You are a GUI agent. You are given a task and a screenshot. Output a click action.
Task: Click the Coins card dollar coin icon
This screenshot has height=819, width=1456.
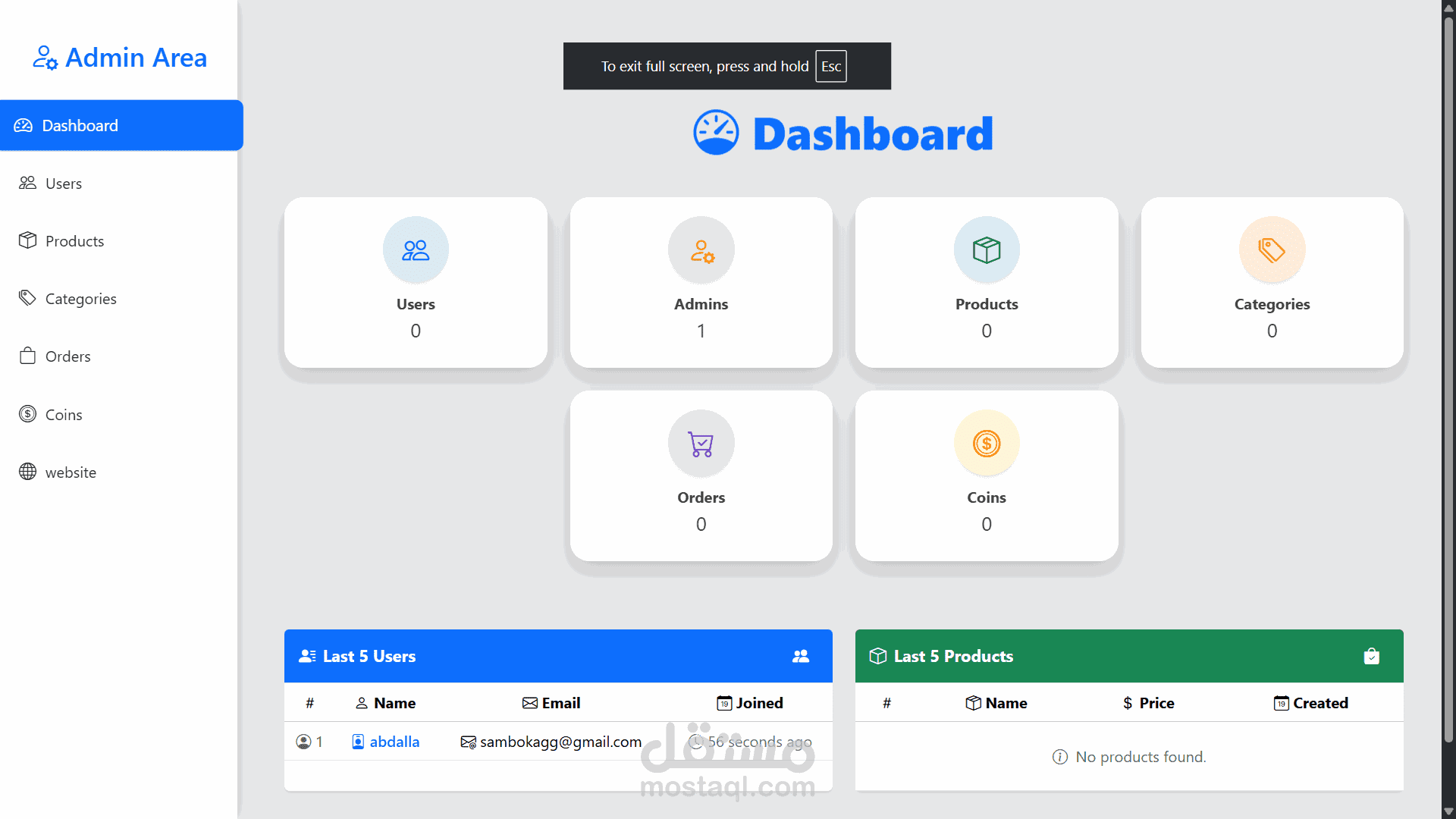[987, 444]
